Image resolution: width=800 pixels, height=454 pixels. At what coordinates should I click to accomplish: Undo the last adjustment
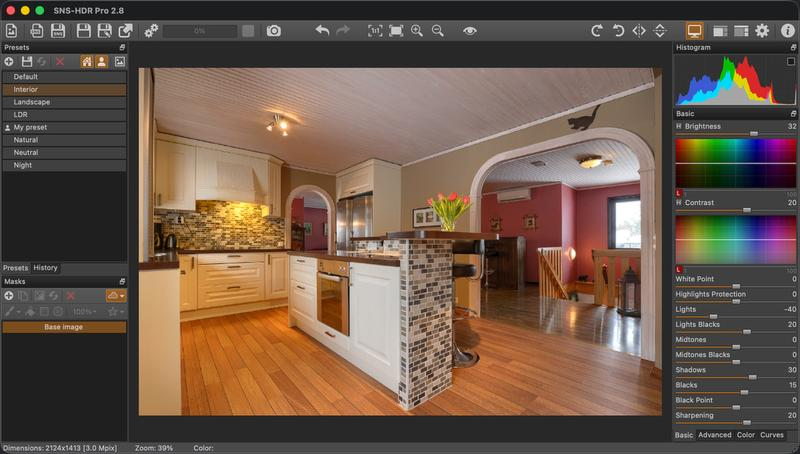pyautogui.click(x=322, y=31)
